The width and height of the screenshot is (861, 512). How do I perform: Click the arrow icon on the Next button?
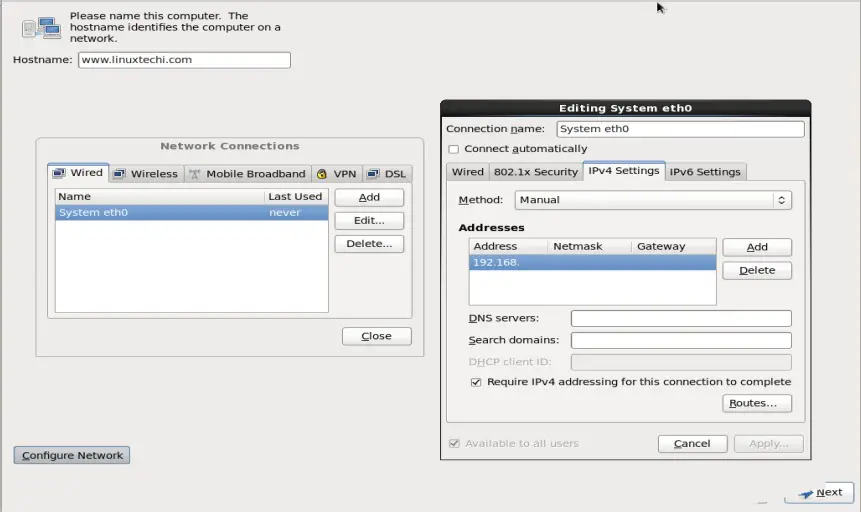tap(806, 493)
